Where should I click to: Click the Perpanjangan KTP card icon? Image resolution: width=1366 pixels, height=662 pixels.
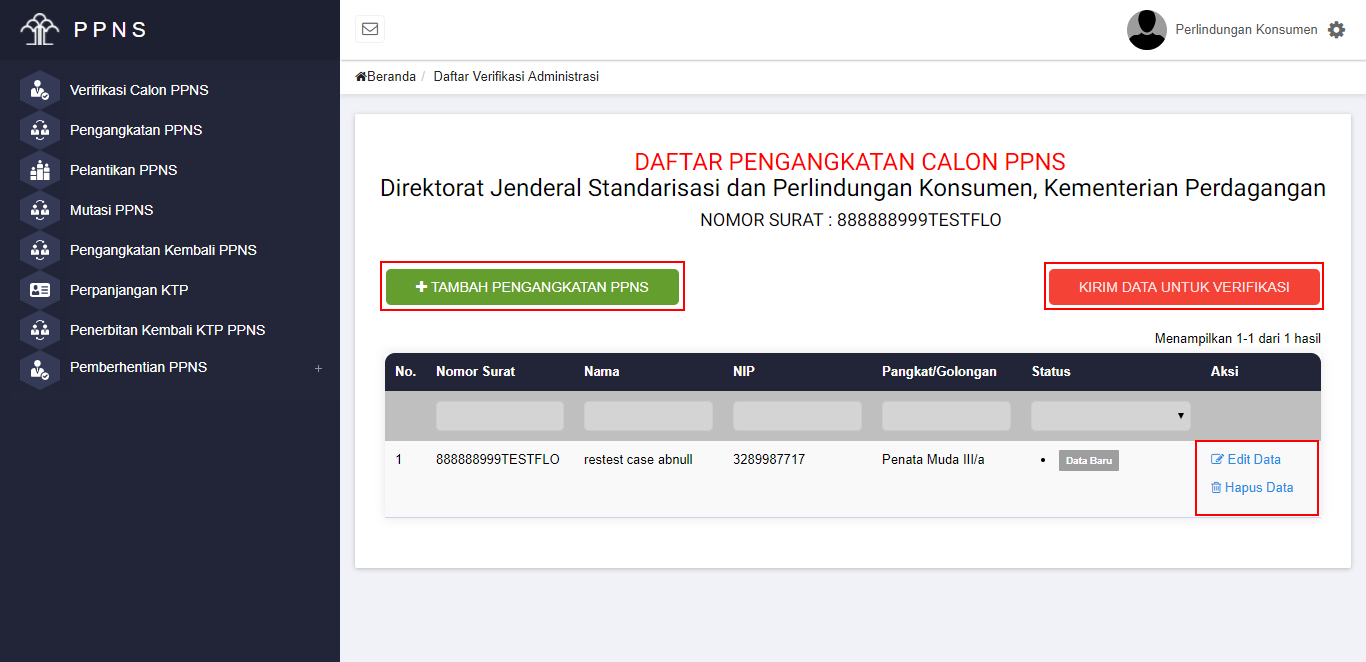tap(40, 290)
